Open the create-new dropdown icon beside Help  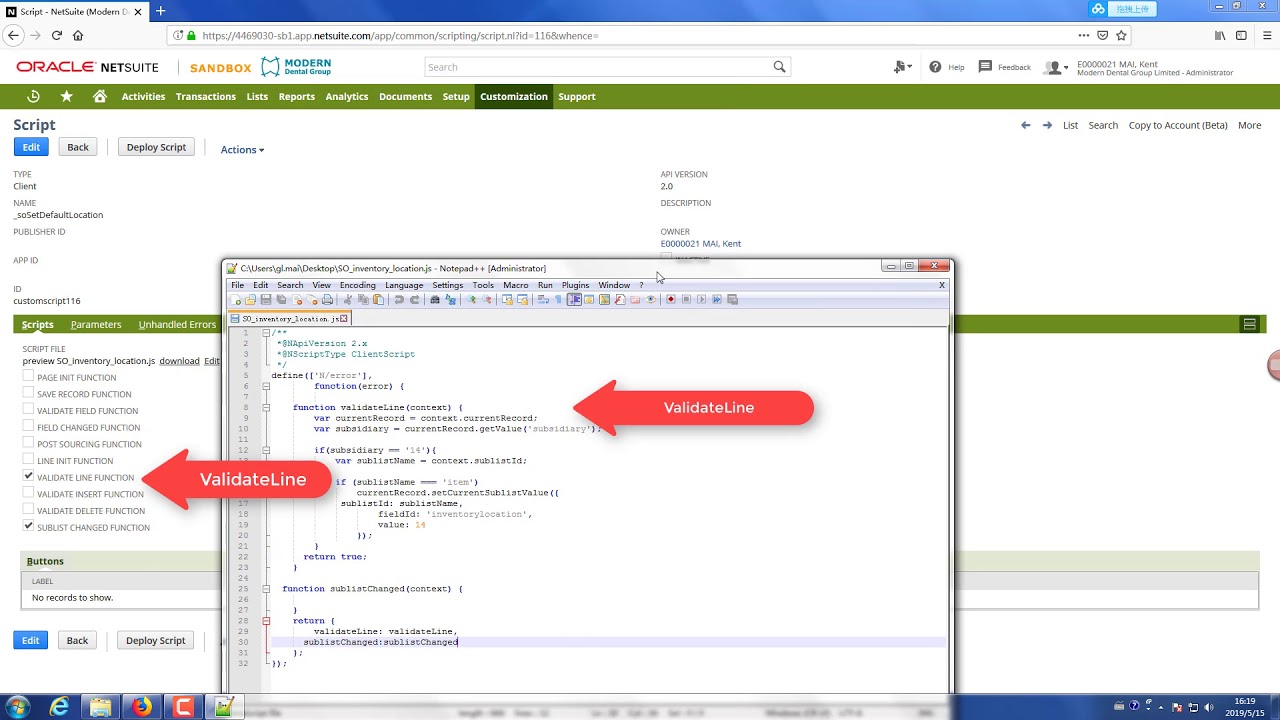click(x=902, y=67)
